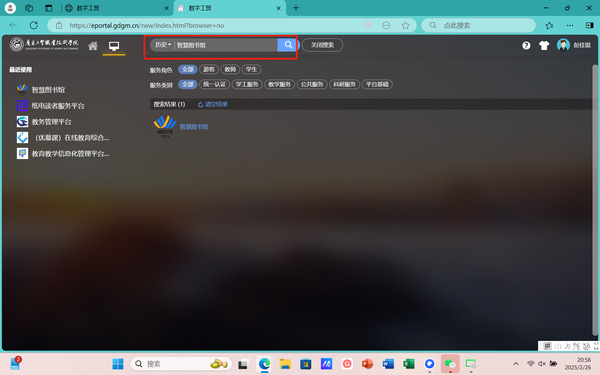The height and width of the screenshot is (375, 600).
Task: Click the 清空结果 clear results link
Action: [x=212, y=104]
